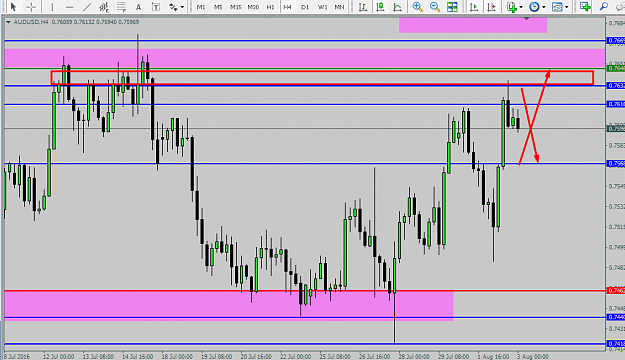The image size is (625, 360).
Task: Click the blue 0.7440 price label
Action: (x=616, y=317)
